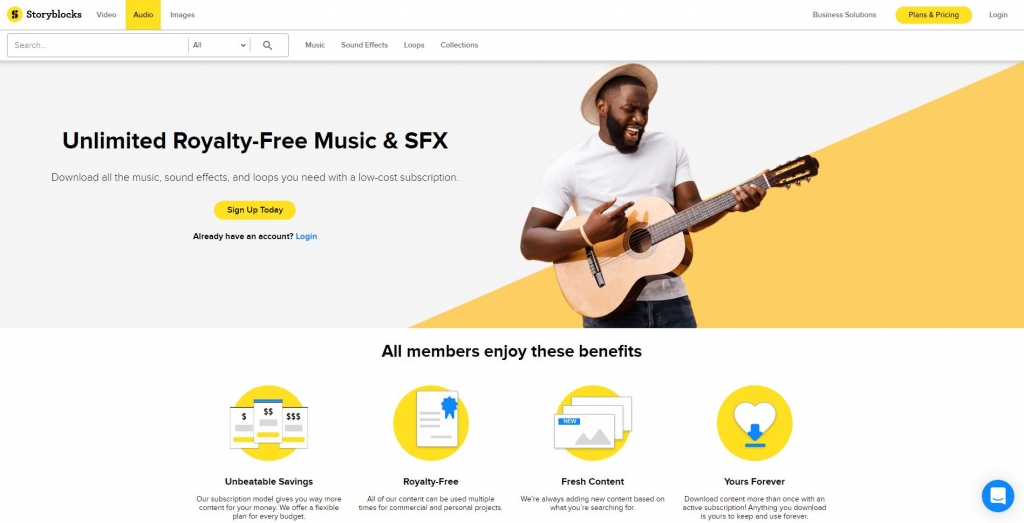
Task: Switch to the Video tab
Action: pyautogui.click(x=106, y=14)
